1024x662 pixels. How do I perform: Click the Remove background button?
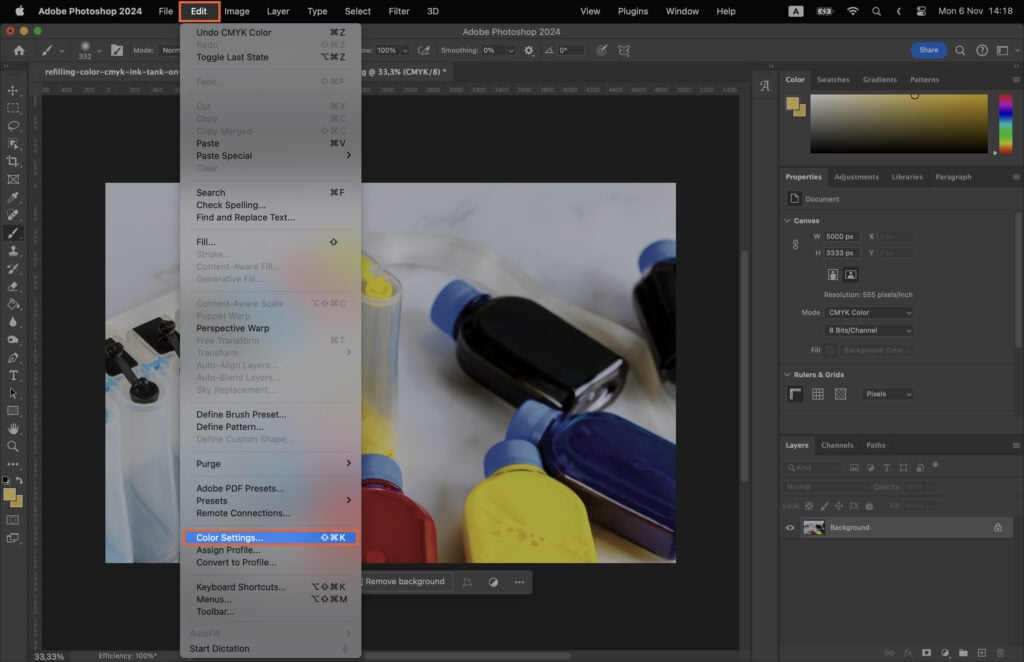(x=404, y=581)
